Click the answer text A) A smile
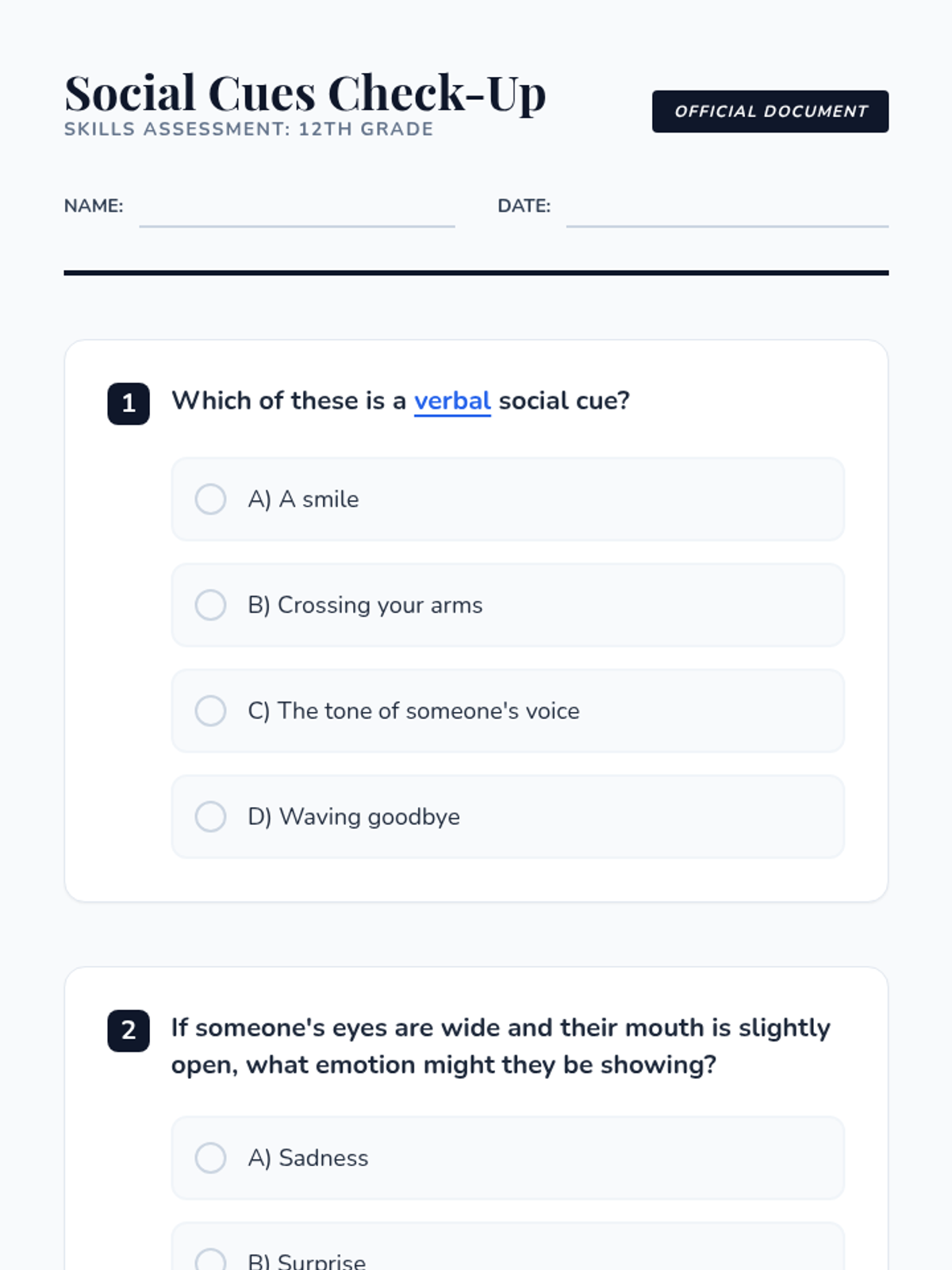 pos(303,499)
